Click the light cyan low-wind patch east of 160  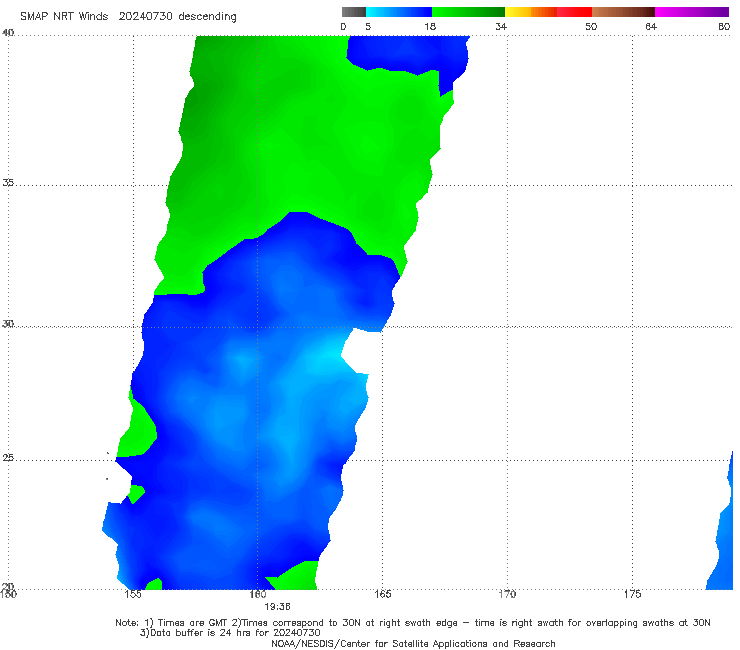point(326,356)
